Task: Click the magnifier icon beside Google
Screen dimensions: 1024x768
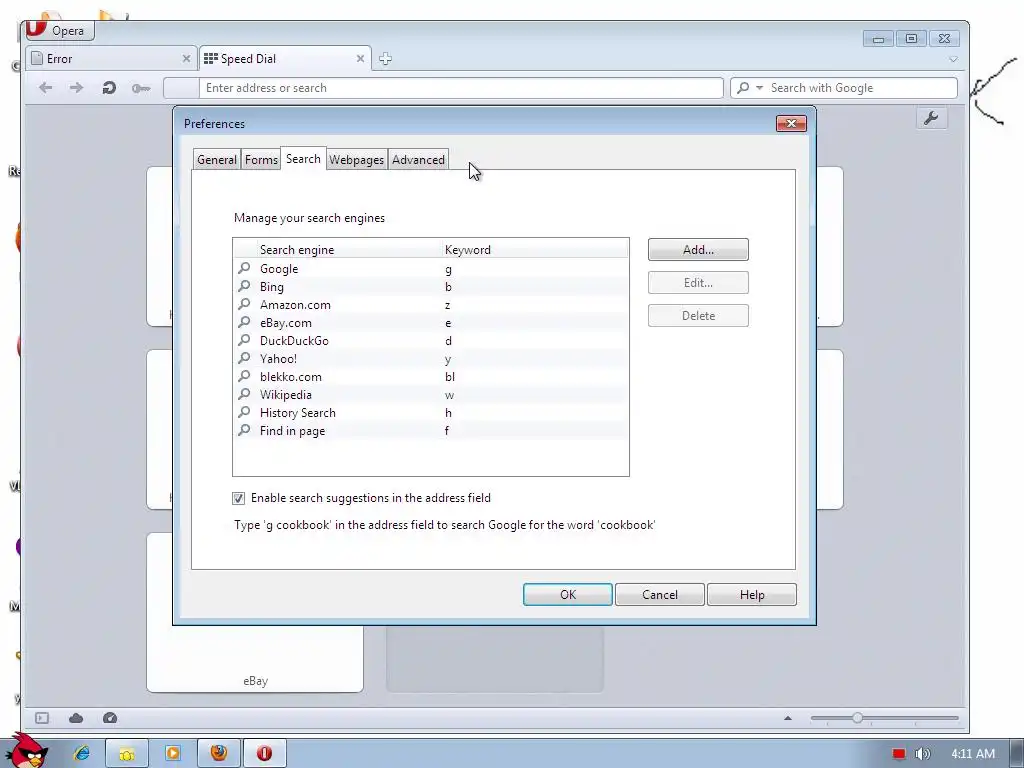Action: 244,268
